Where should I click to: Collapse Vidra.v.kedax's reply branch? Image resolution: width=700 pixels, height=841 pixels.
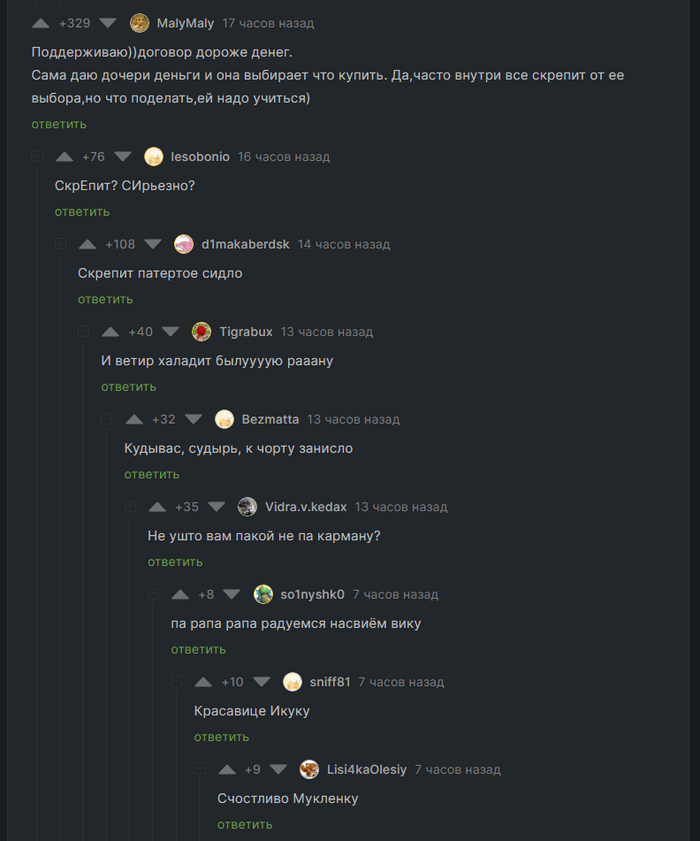tap(130, 507)
